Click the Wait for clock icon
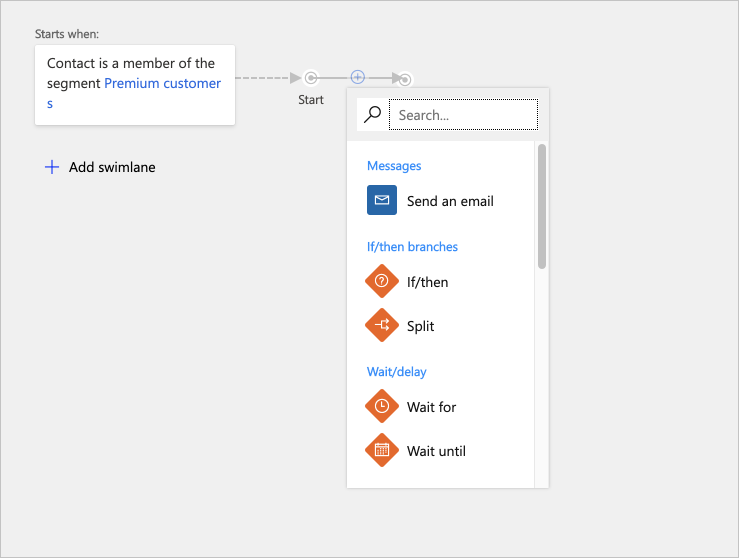The height and width of the screenshot is (558, 739). click(382, 407)
